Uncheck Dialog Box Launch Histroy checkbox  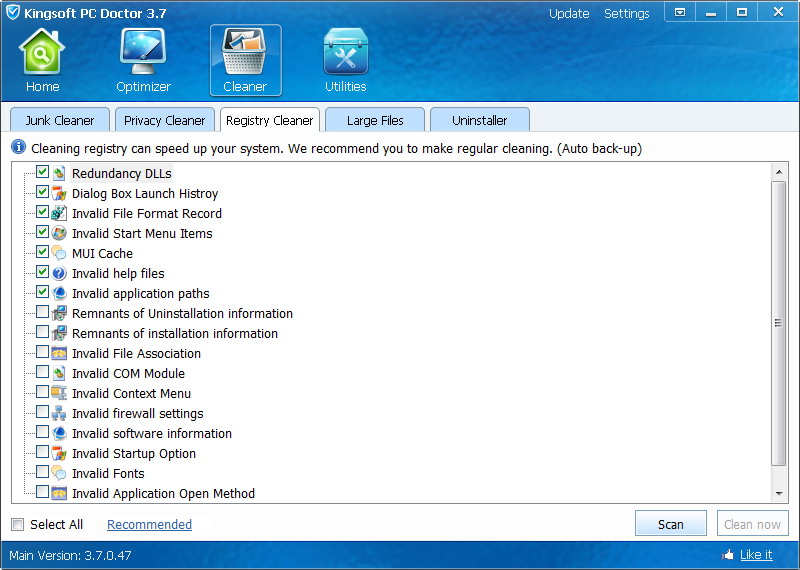[x=42, y=192]
